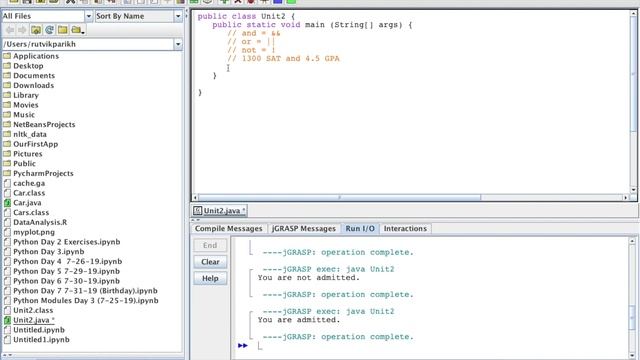
Task: Open the folder icon with dropdown arrow
Action: [x=77, y=30]
